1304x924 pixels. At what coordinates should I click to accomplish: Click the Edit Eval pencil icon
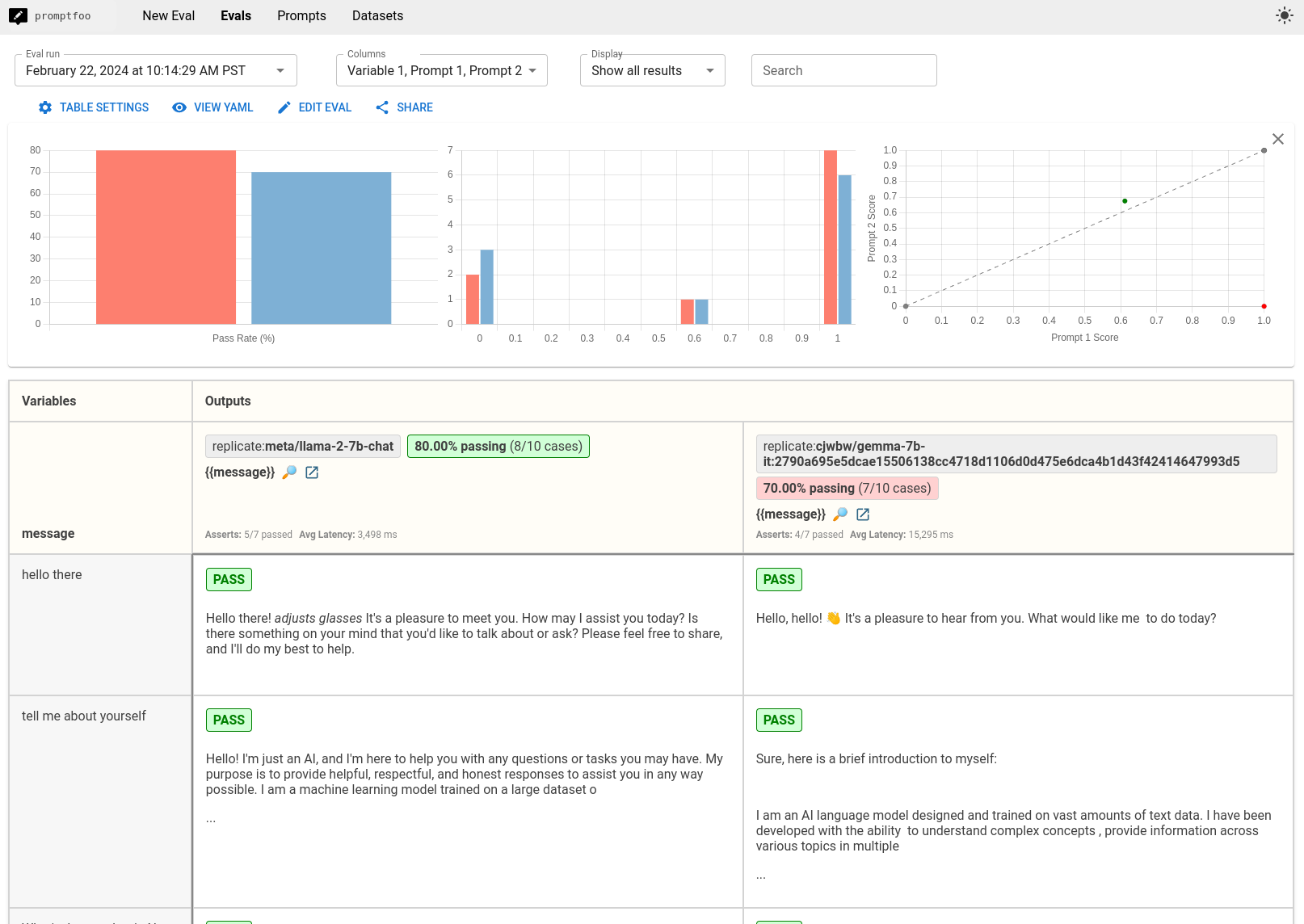tap(284, 107)
